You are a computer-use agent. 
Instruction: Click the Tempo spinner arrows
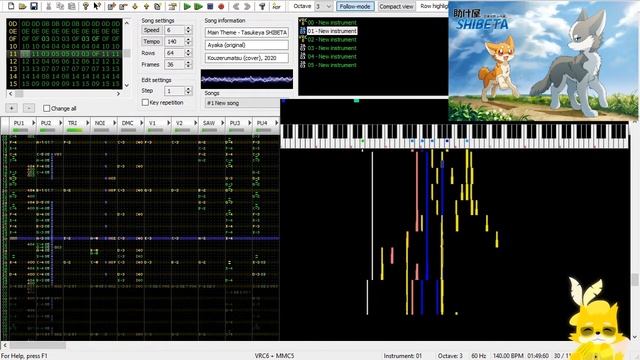pos(188,41)
